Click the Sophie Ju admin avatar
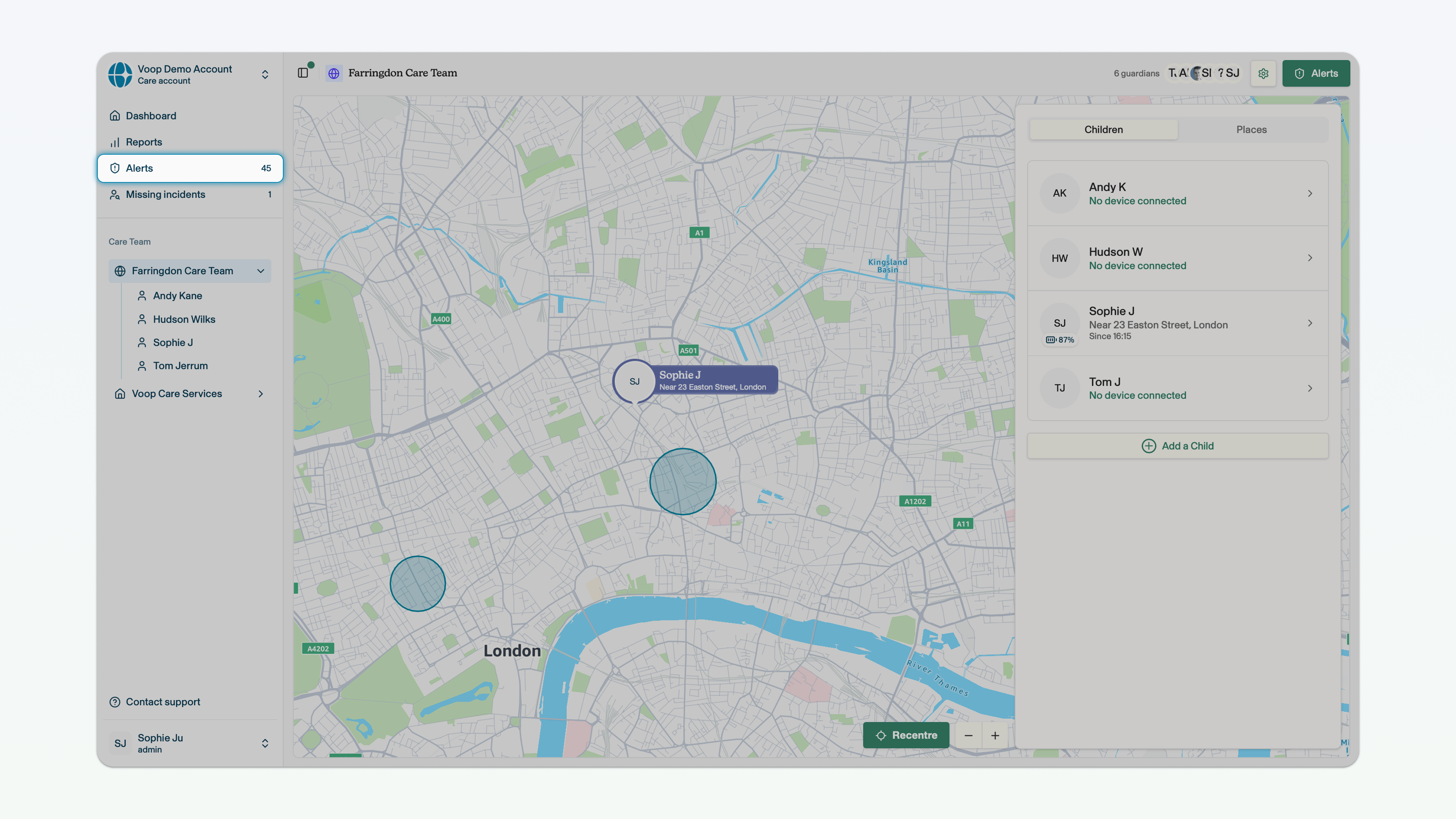The image size is (1456, 819). pyautogui.click(x=121, y=743)
